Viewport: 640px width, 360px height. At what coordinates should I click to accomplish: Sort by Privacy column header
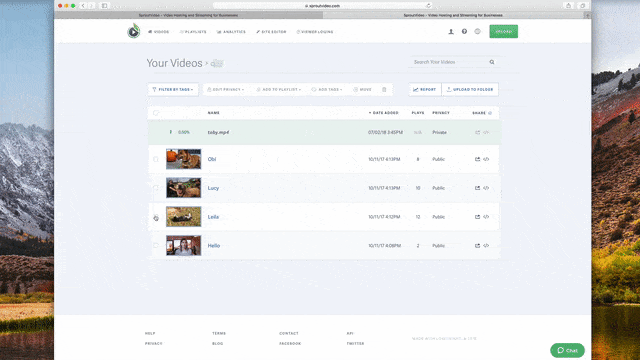coord(441,113)
